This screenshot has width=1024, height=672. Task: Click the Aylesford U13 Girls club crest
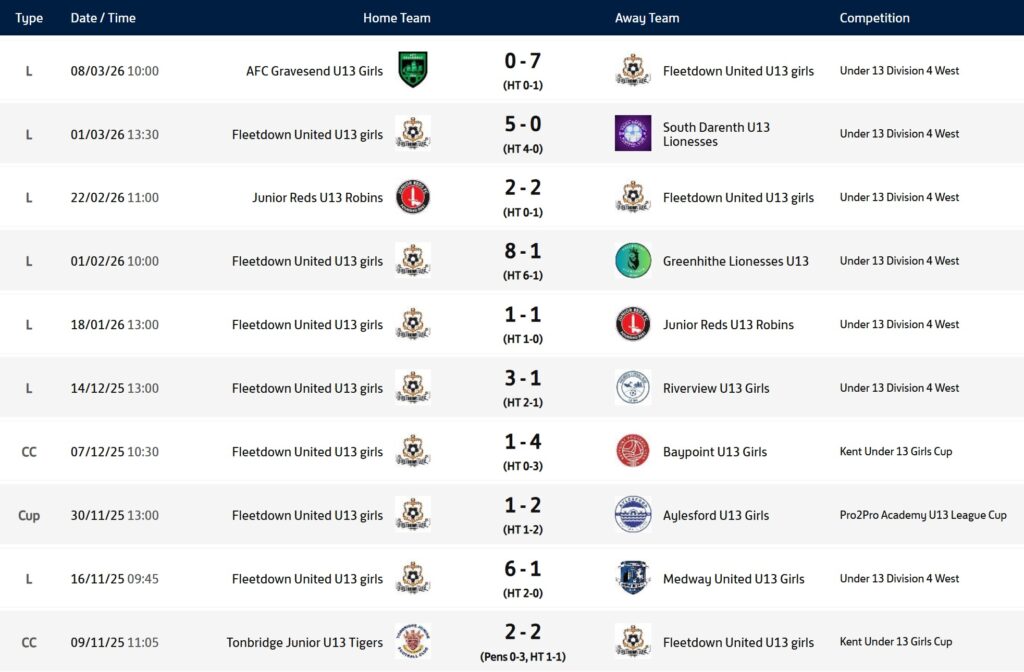coord(632,515)
